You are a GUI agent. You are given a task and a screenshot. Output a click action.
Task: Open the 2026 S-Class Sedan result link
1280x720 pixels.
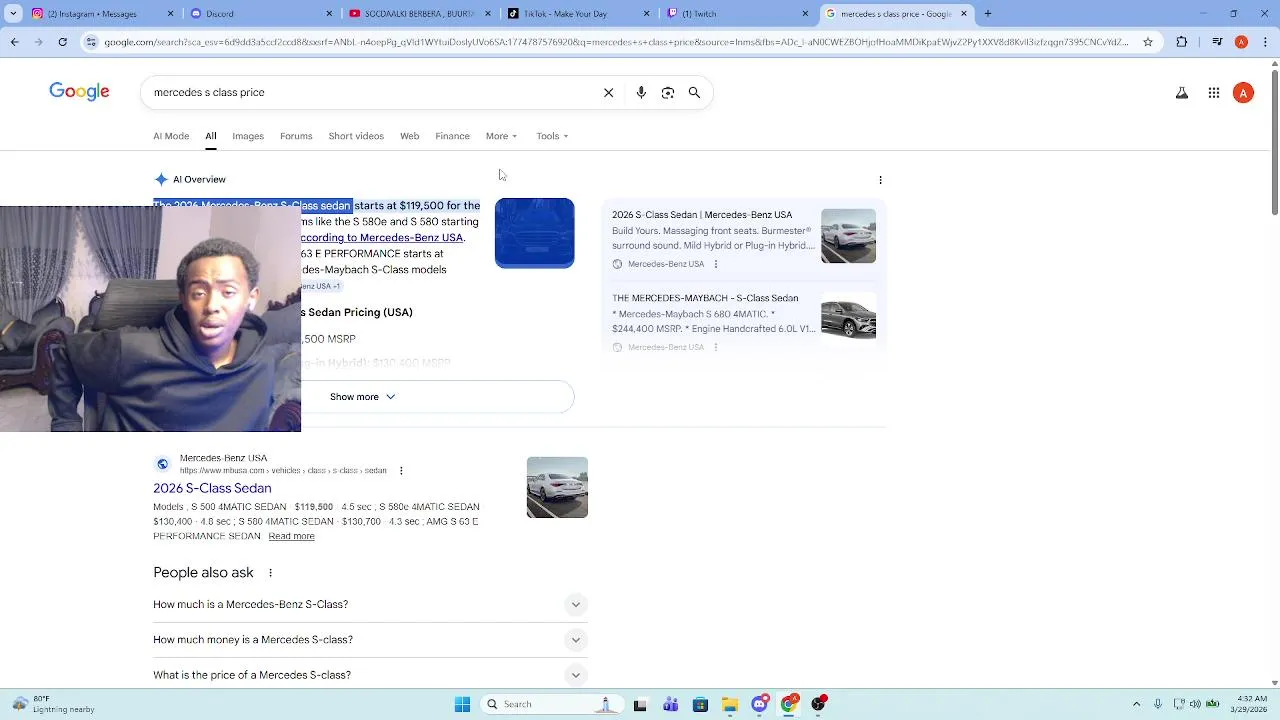pos(212,488)
